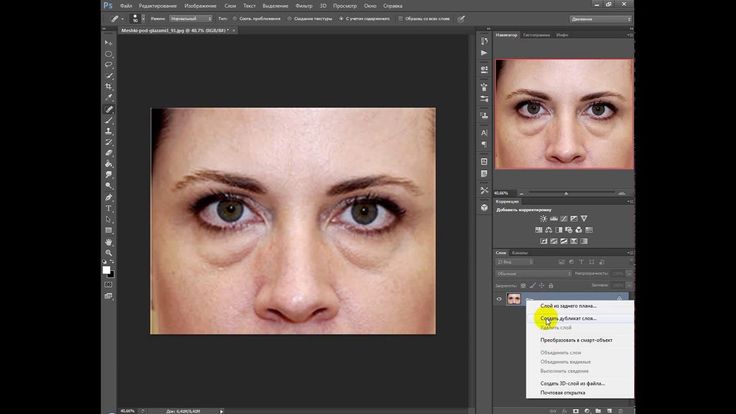Add a Levels adjustment
736x414 pixels.
tap(554, 219)
